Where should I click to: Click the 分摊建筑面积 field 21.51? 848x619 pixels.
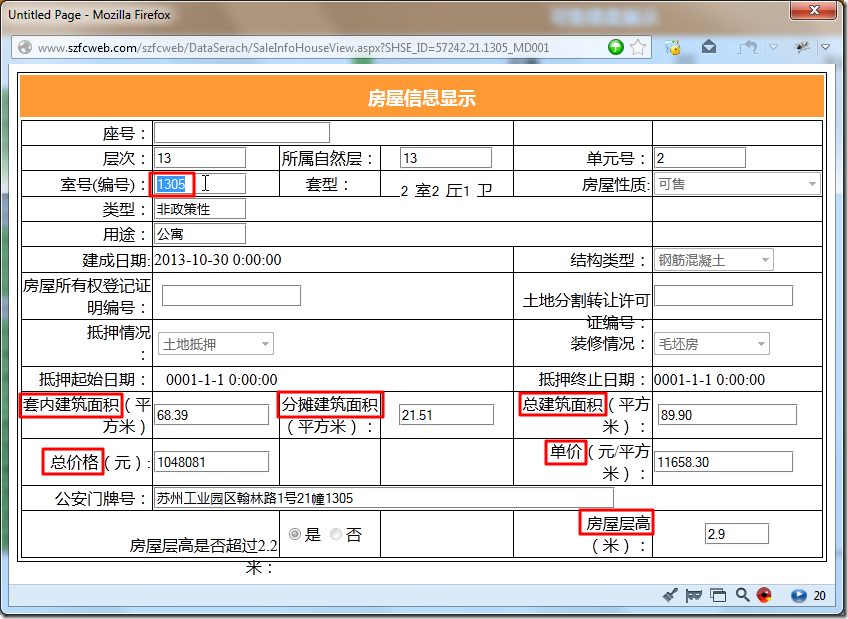[x=447, y=415]
